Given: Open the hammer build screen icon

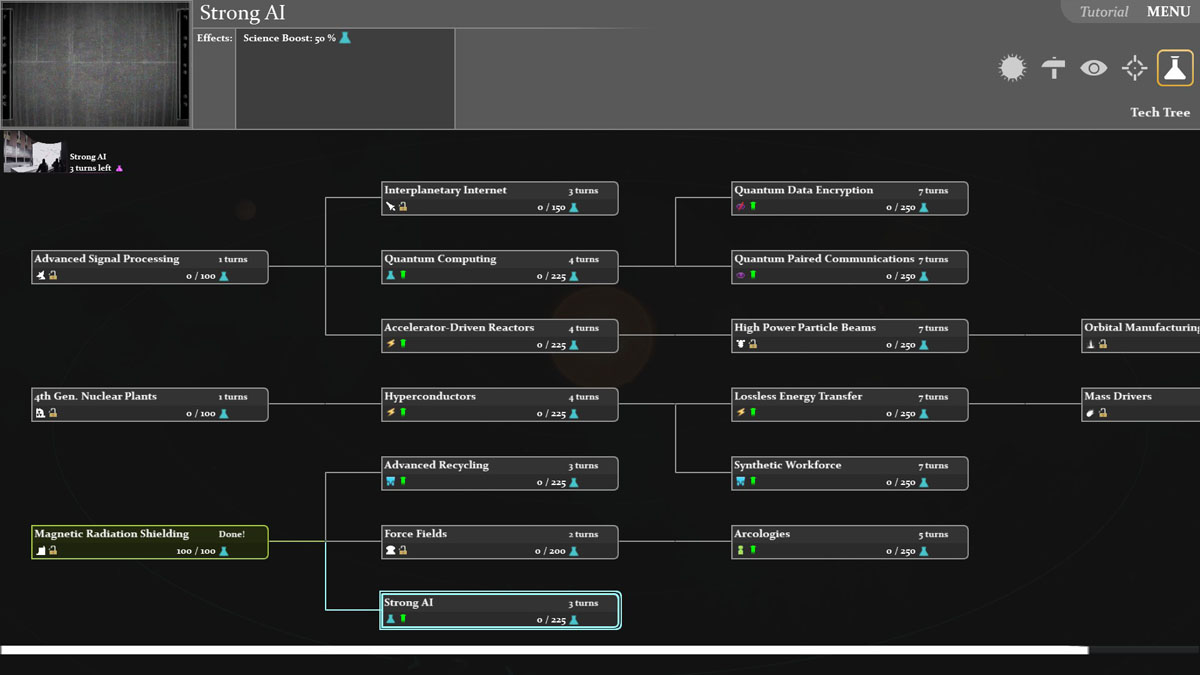Looking at the screenshot, I should point(1053,68).
